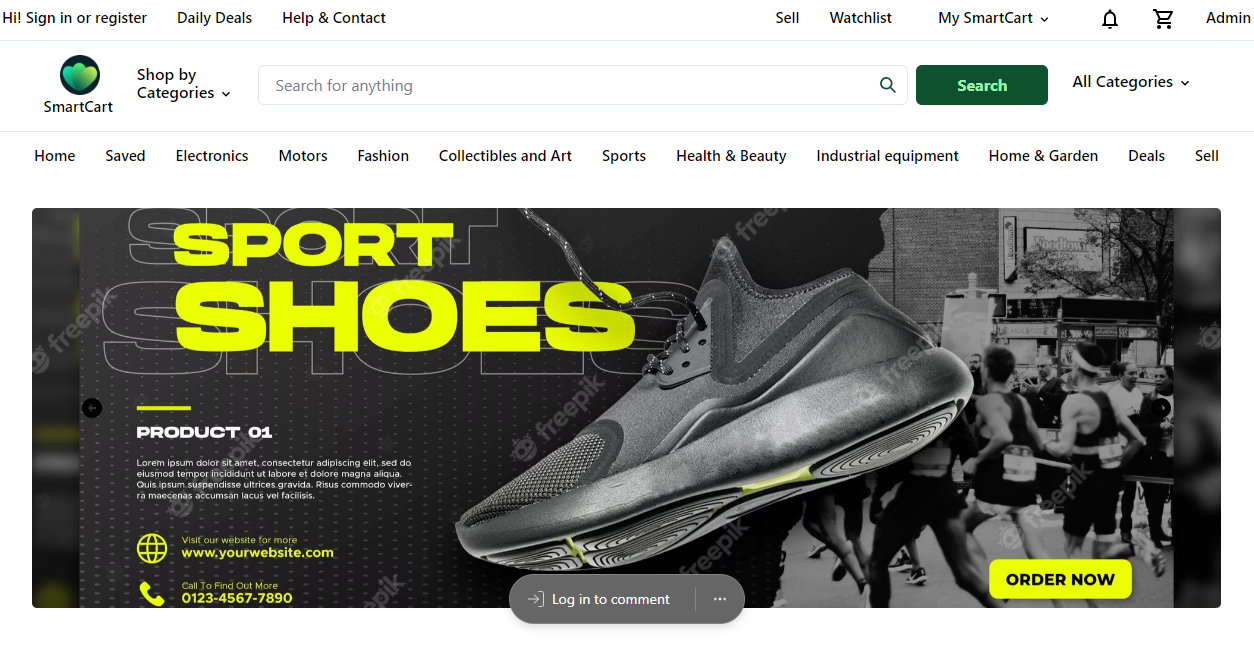Click the log in arrow icon
Image resolution: width=1254 pixels, height=657 pixels.
point(535,599)
